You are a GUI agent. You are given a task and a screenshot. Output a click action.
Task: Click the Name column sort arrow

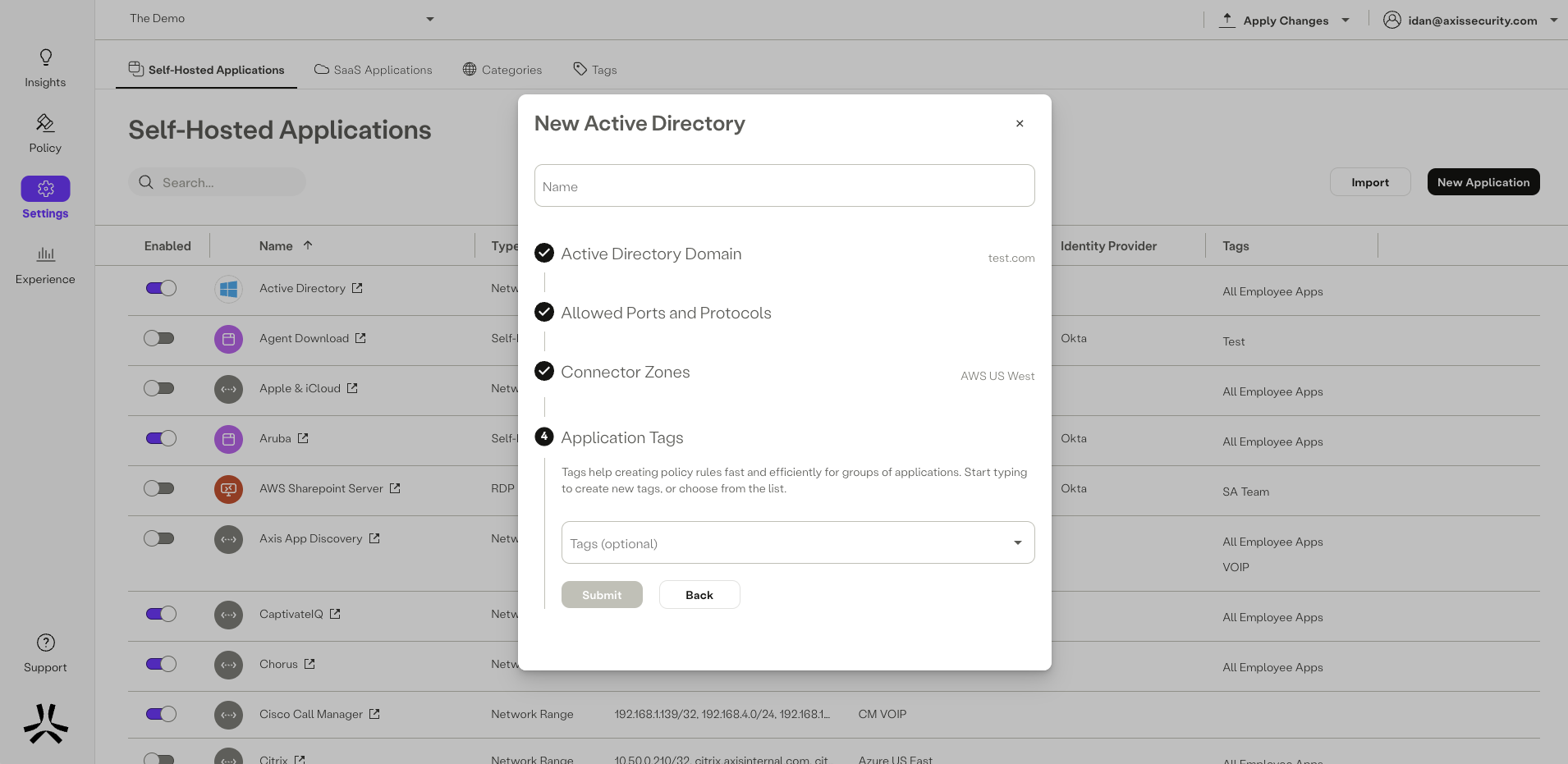(x=308, y=245)
